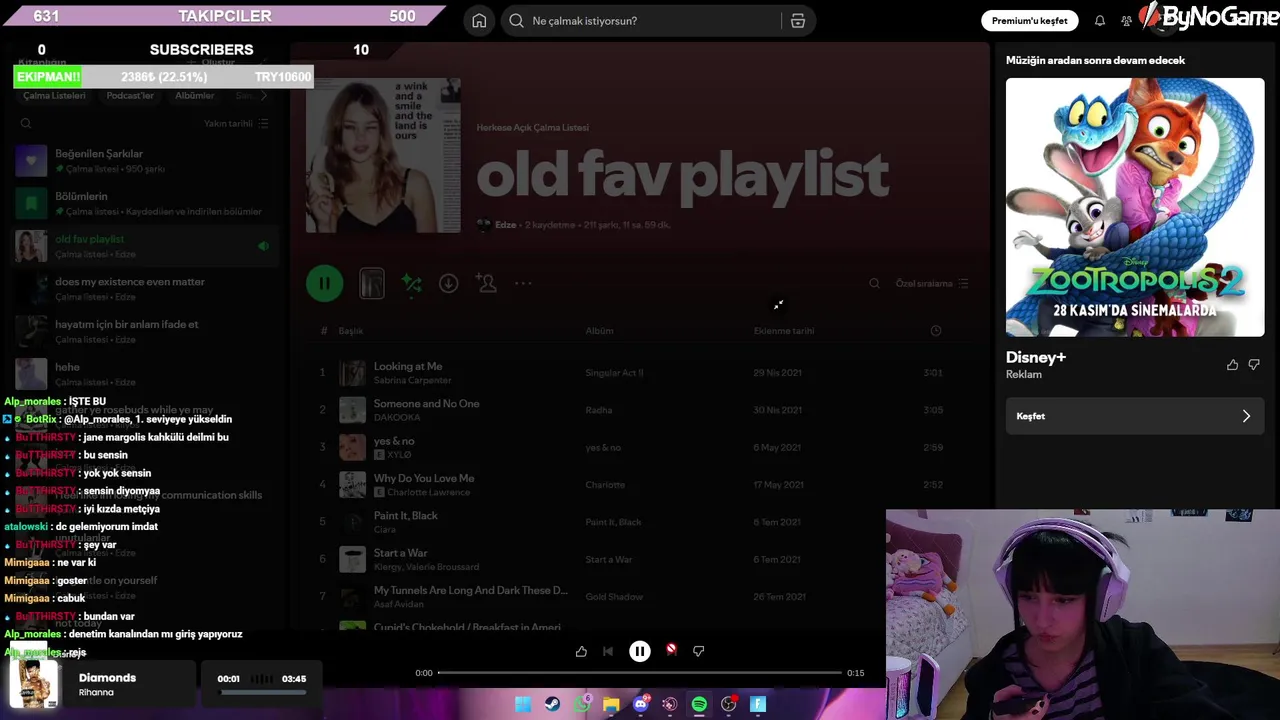
Task: Click the "Keşfet" button with arrow
Action: (1135, 416)
